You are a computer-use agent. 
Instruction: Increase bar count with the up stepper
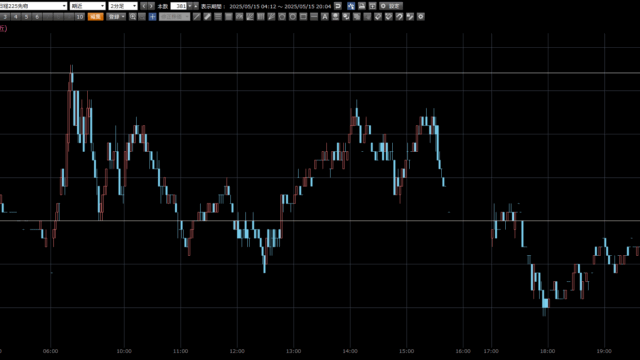point(196,6)
